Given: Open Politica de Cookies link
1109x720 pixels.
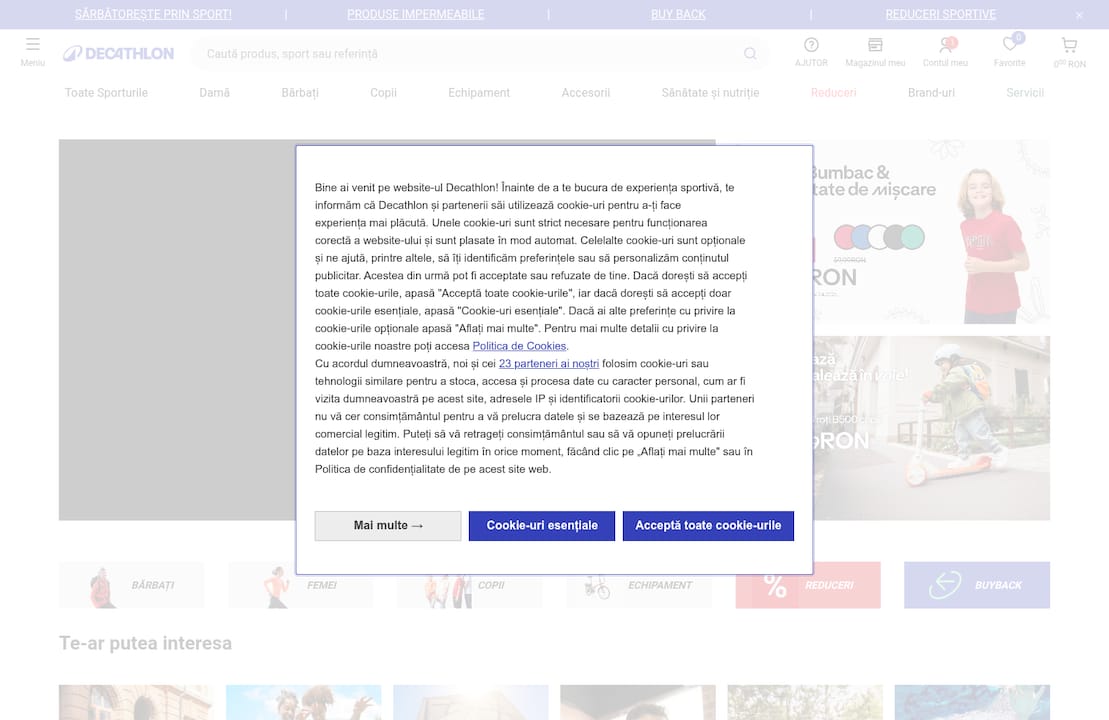Looking at the screenshot, I should pyautogui.click(x=519, y=346).
